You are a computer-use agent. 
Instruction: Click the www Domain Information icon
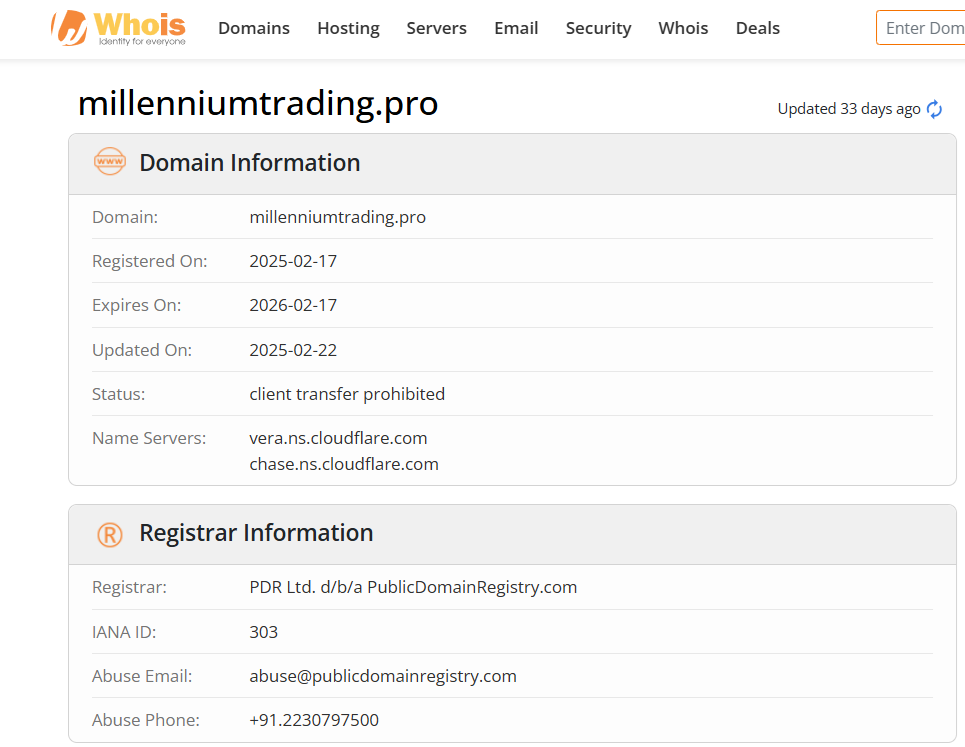tap(110, 161)
